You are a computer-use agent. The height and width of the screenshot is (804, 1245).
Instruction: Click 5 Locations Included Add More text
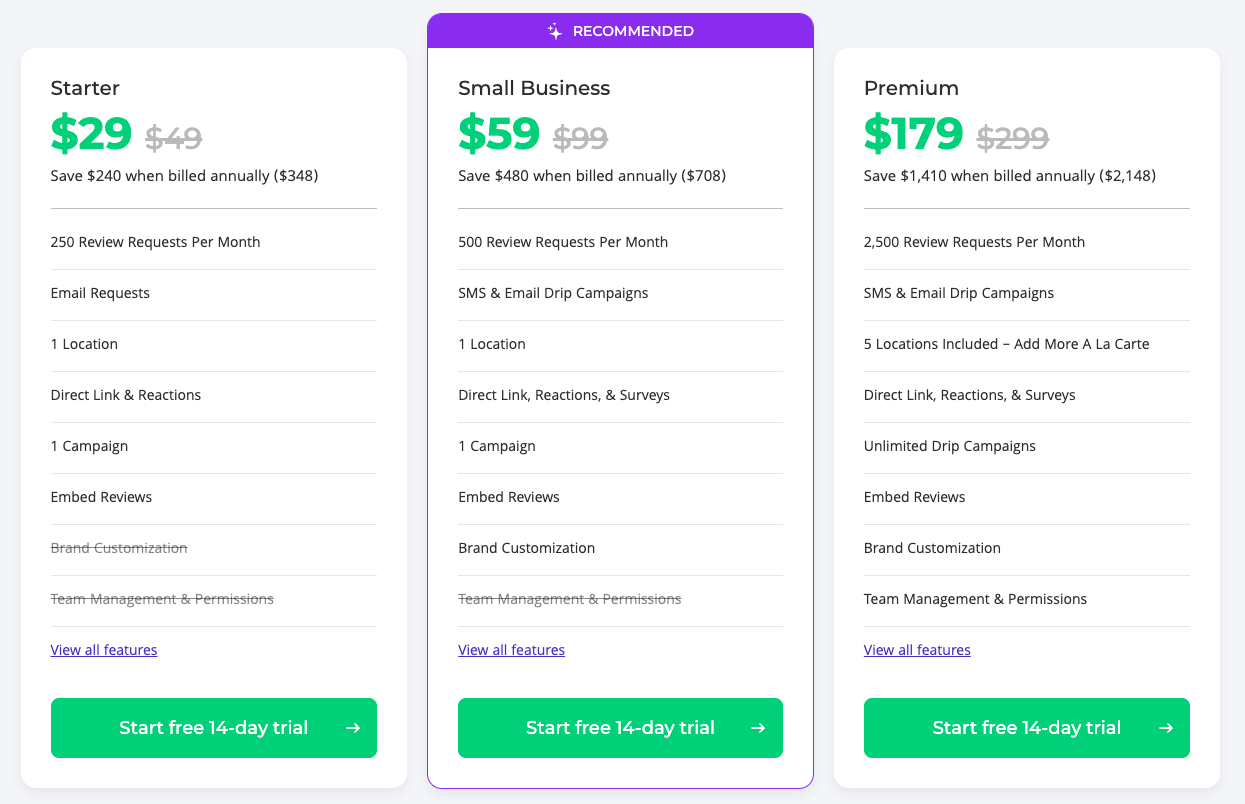pos(1006,344)
